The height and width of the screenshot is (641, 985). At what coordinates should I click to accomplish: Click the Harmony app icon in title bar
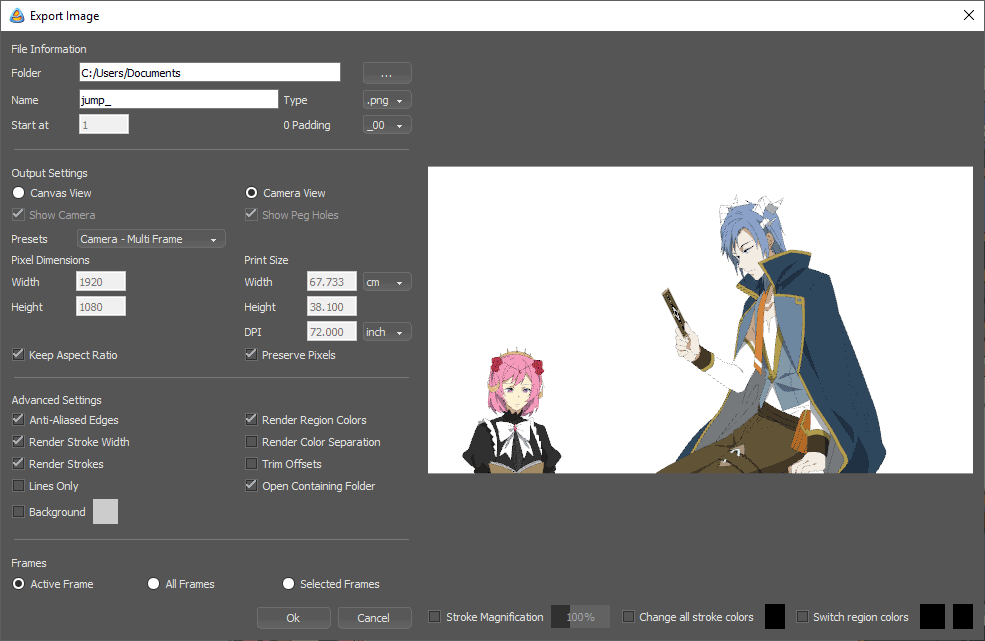click(x=17, y=16)
